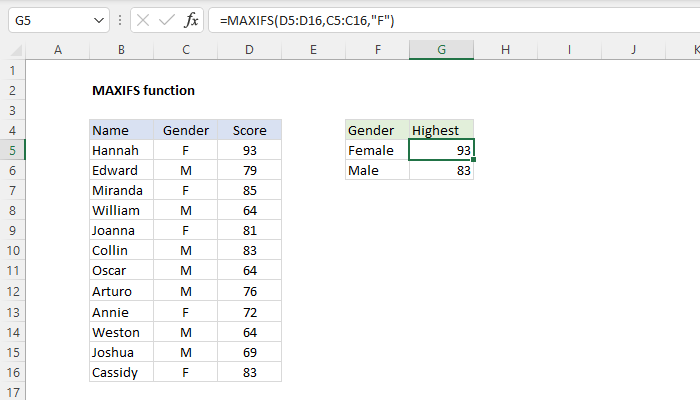Click the 'Weston' name cell

121,332
